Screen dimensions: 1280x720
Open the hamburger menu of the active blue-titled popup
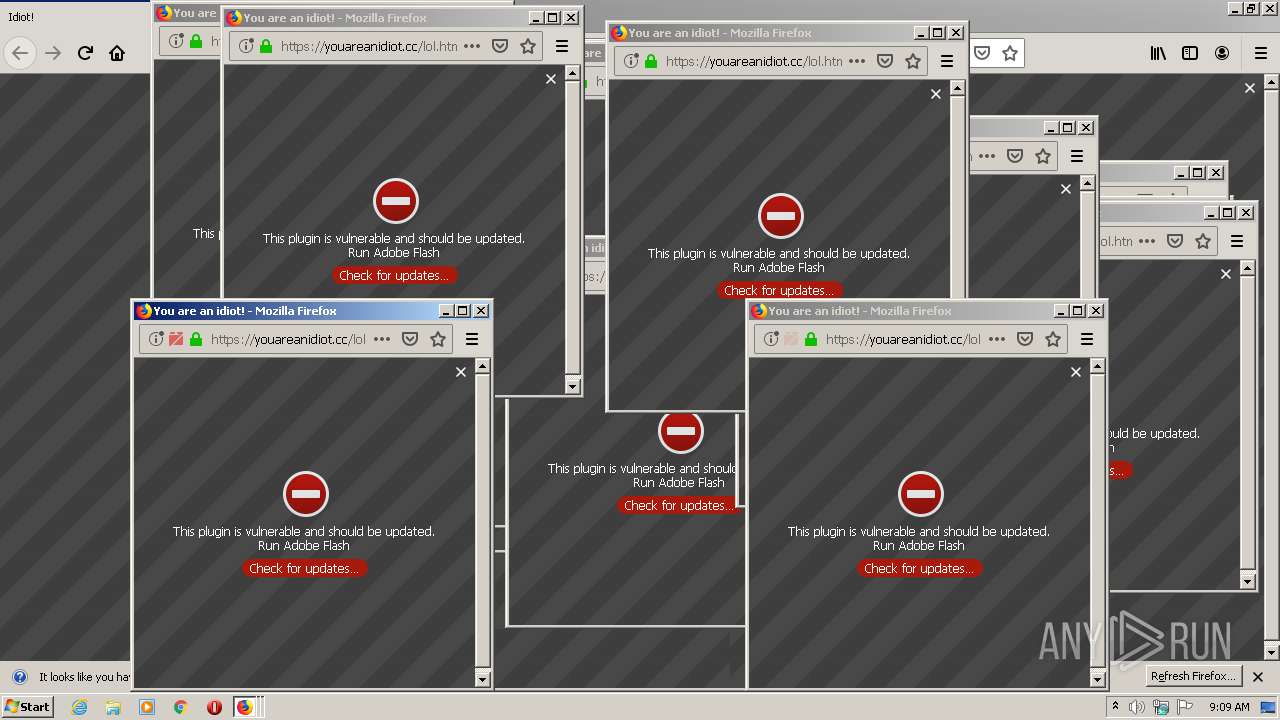[x=472, y=339]
